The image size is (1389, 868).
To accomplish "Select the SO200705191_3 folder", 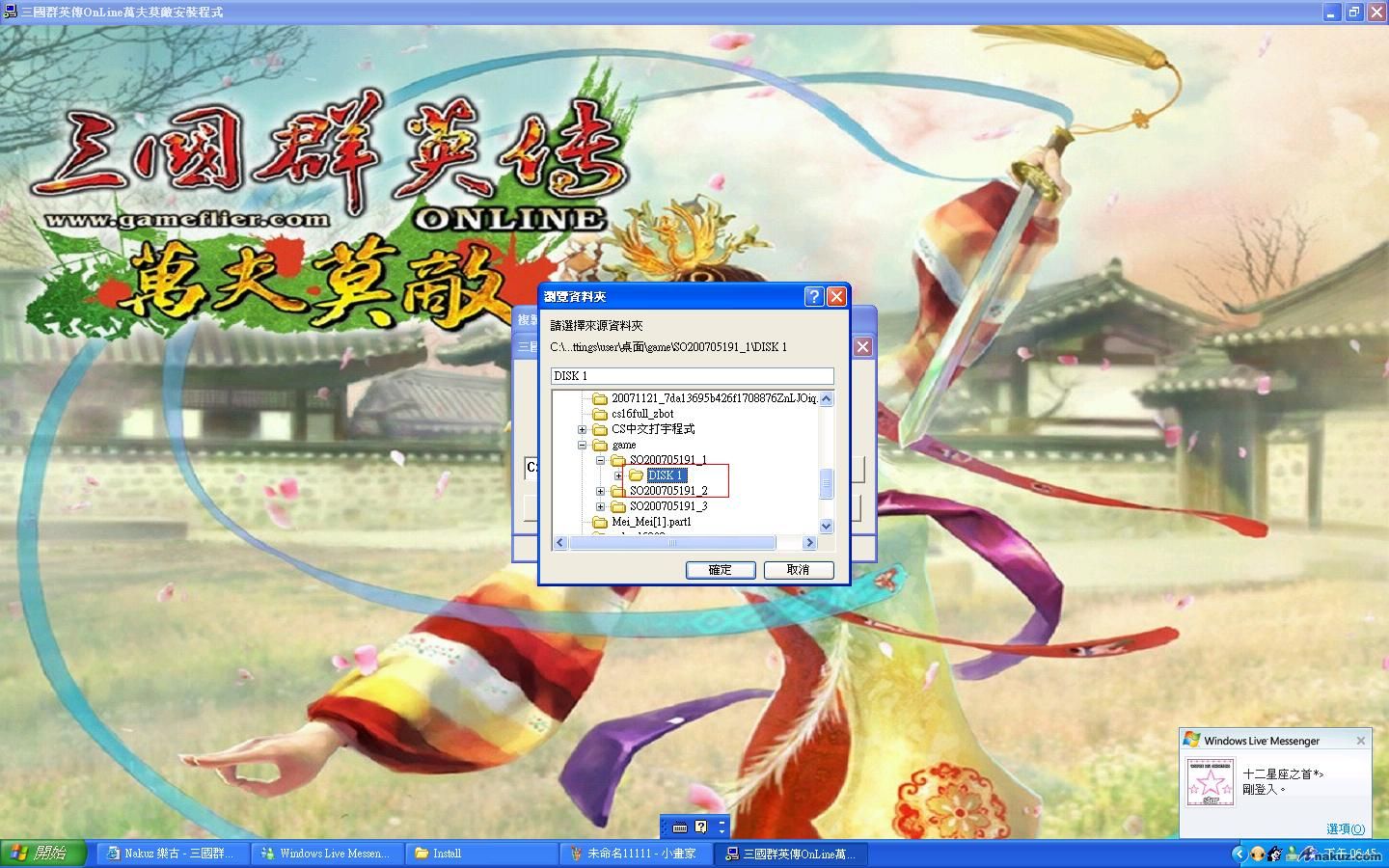I will 668,506.
